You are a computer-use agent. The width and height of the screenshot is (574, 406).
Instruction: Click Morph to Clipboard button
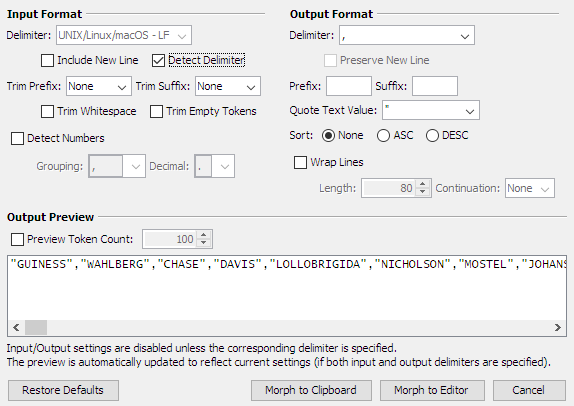pos(311,390)
